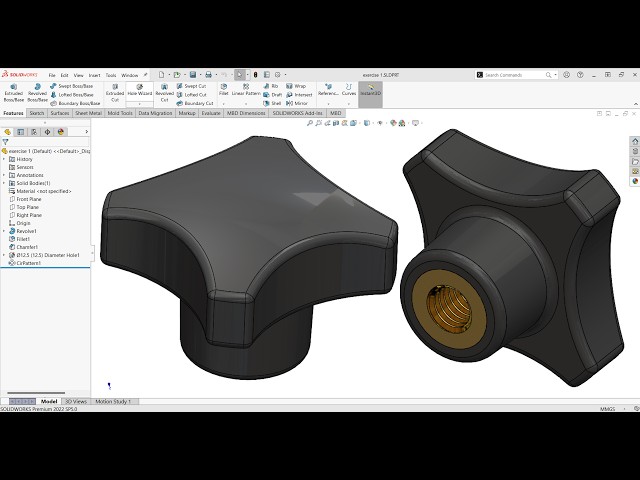Viewport: 640px width, 480px height.
Task: Open the PropertyManager tab
Action: [x=20, y=131]
